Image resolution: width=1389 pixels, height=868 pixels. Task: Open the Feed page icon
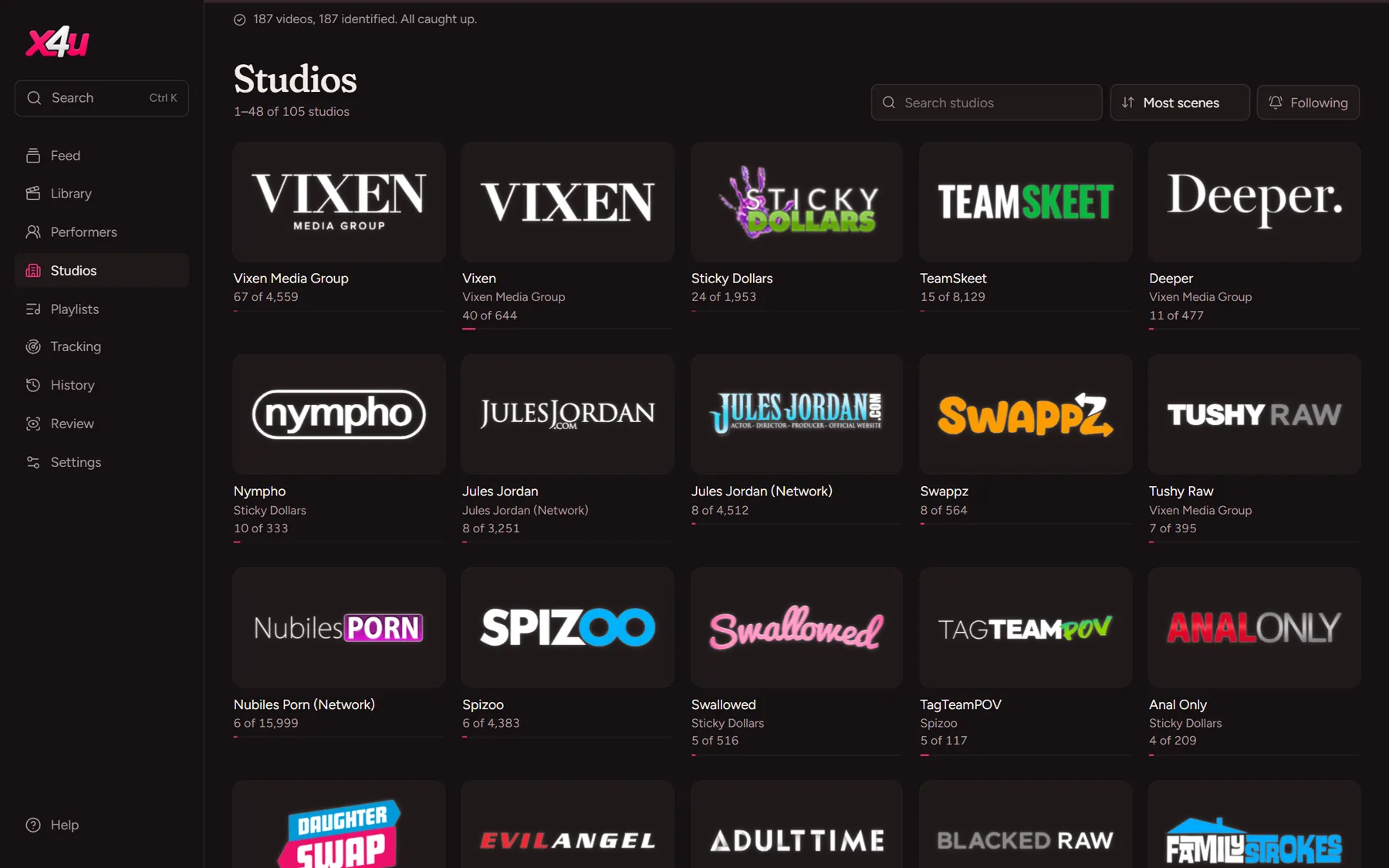point(33,156)
